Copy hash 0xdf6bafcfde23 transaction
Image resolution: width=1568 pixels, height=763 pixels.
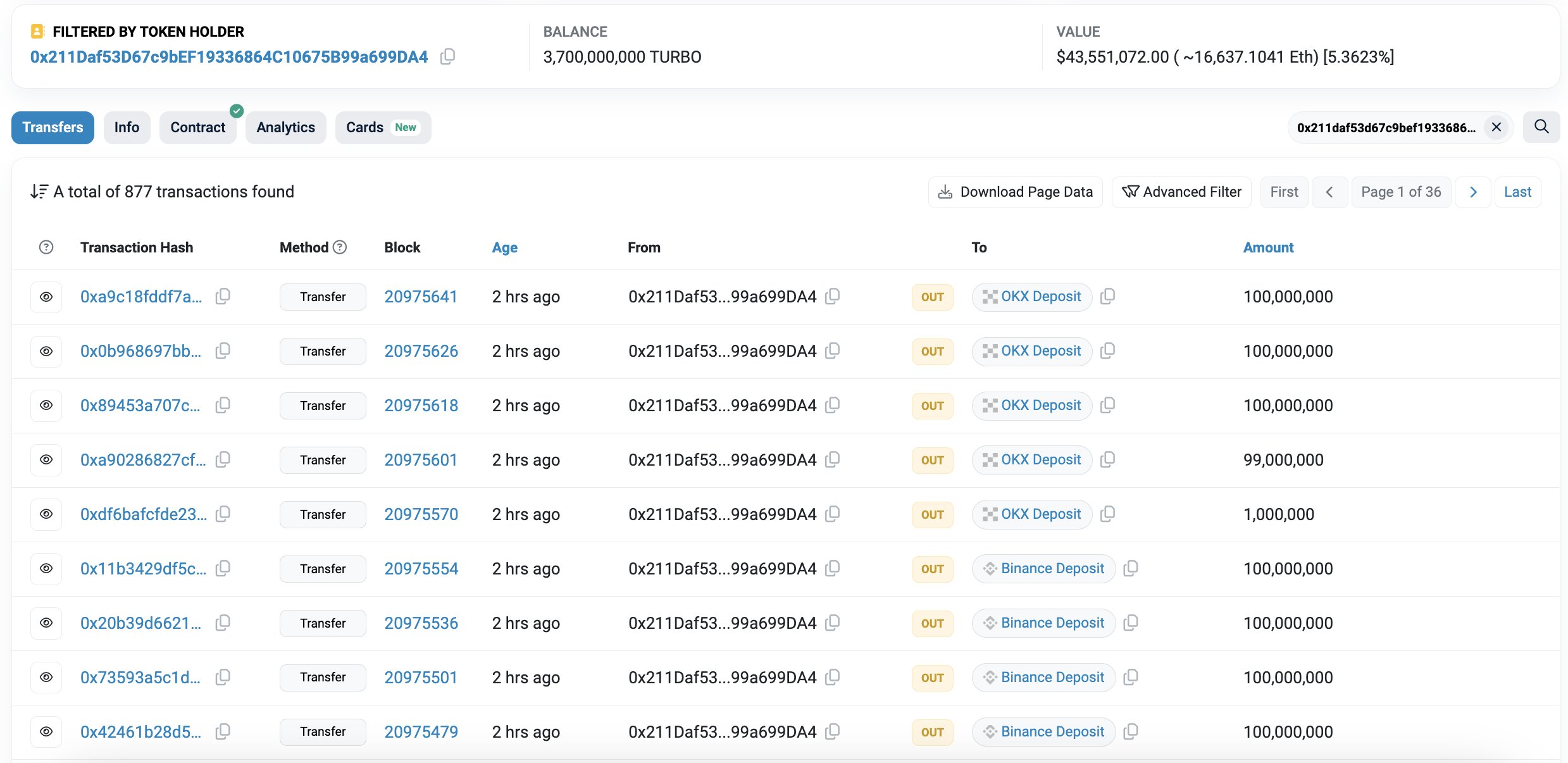coord(223,514)
